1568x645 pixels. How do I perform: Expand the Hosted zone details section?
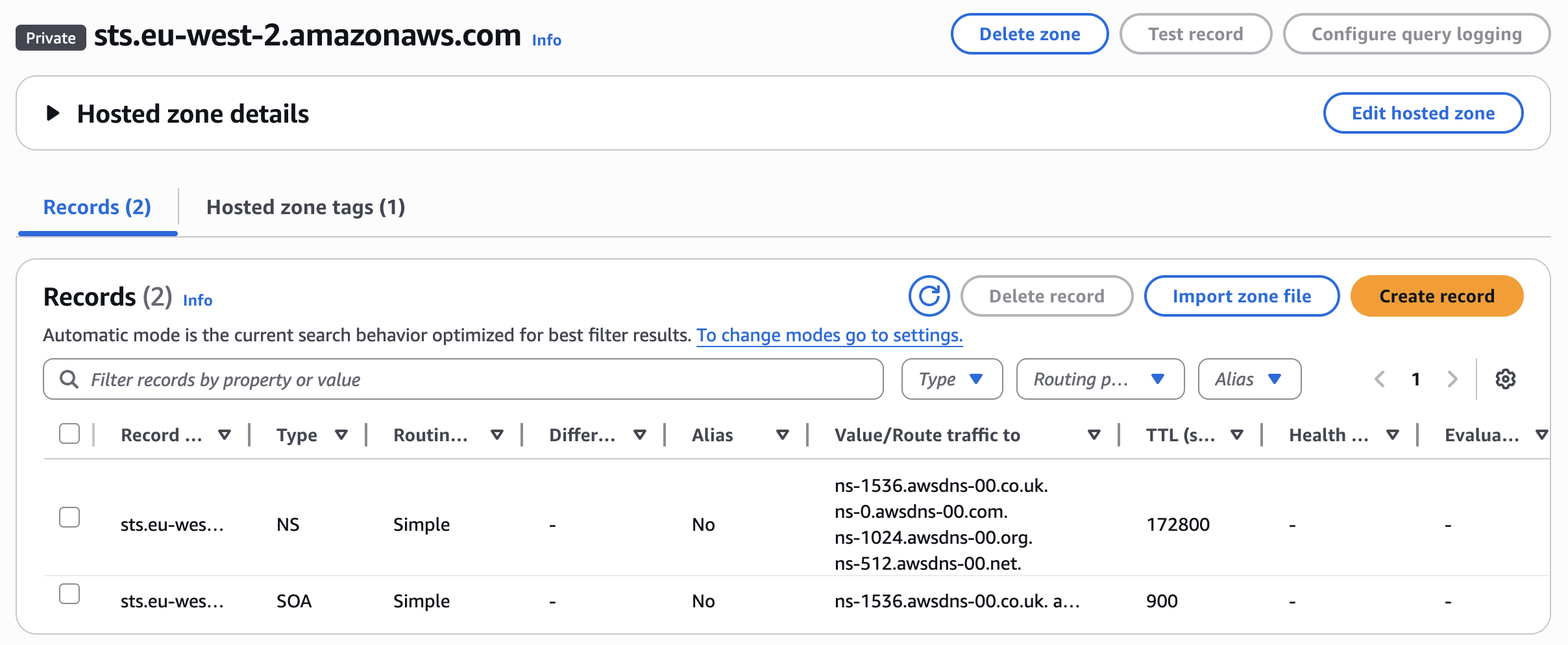[x=53, y=112]
